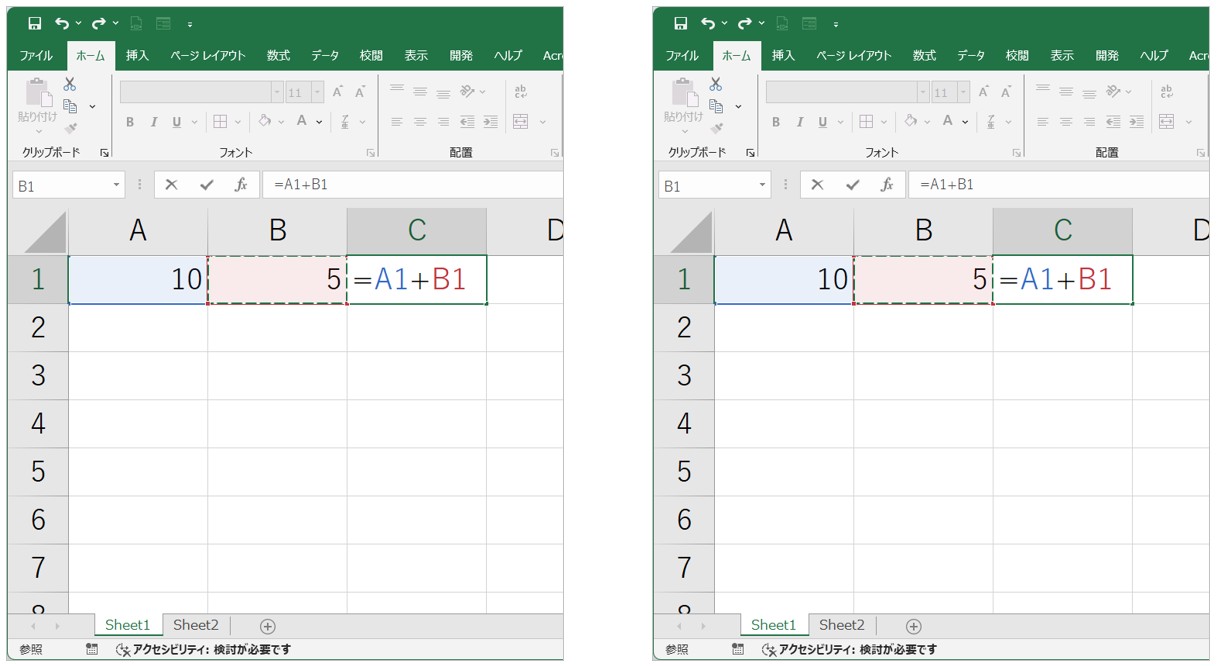Click the Save icon in right window
This screenshot has height=666, width=1217.
click(681, 22)
